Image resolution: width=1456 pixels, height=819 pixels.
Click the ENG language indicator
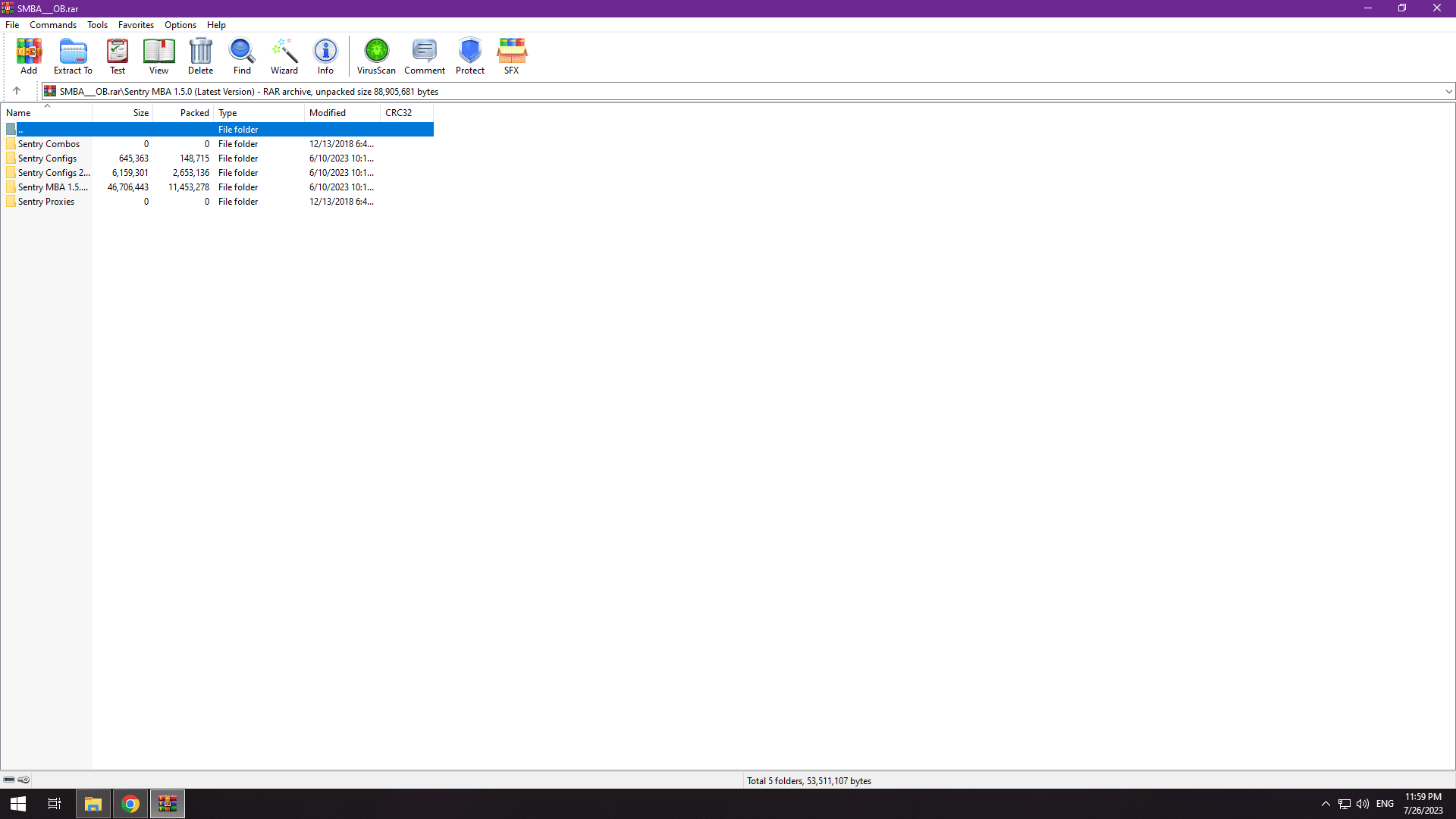click(1385, 804)
